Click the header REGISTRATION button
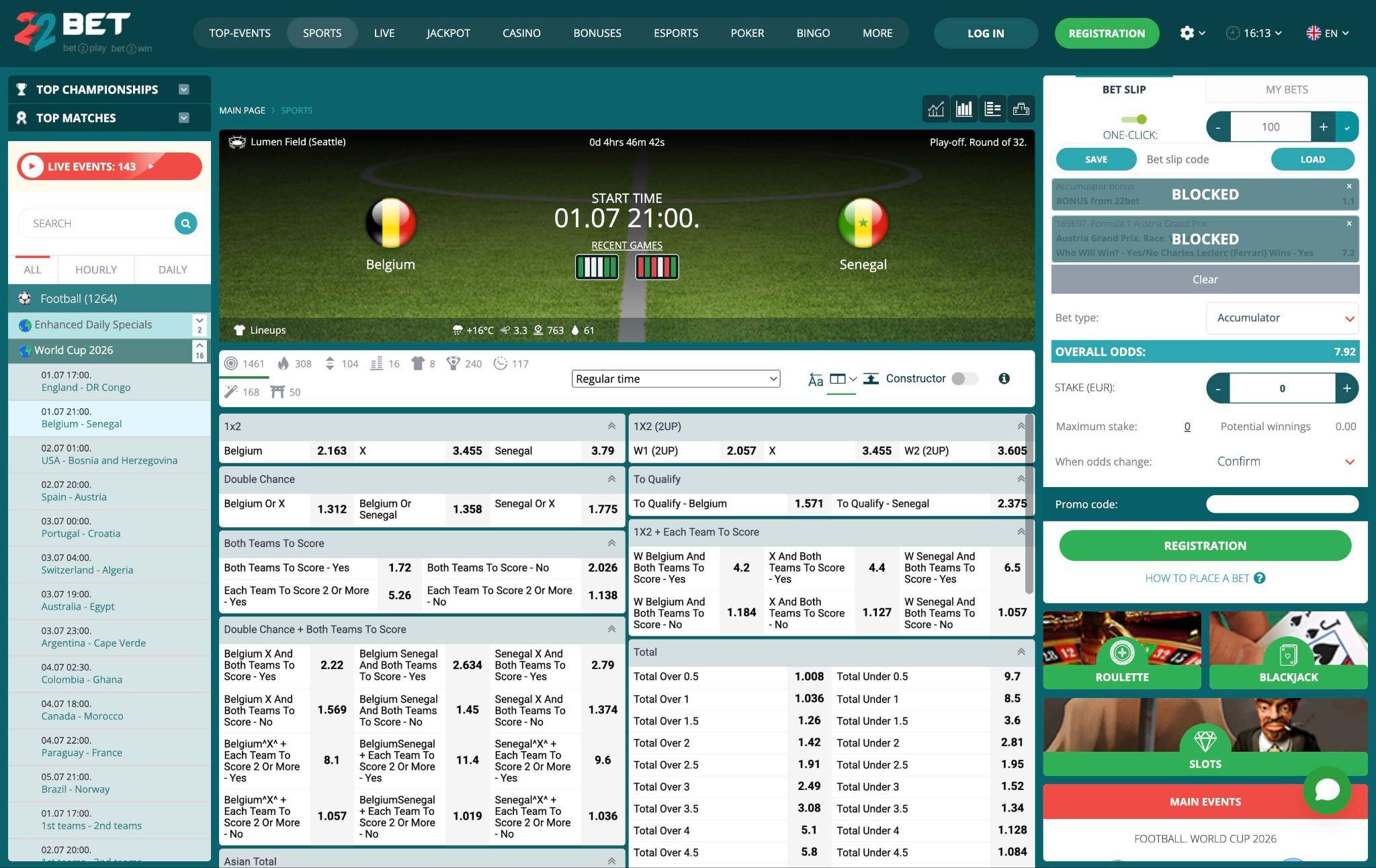The image size is (1376, 868). (x=1107, y=33)
